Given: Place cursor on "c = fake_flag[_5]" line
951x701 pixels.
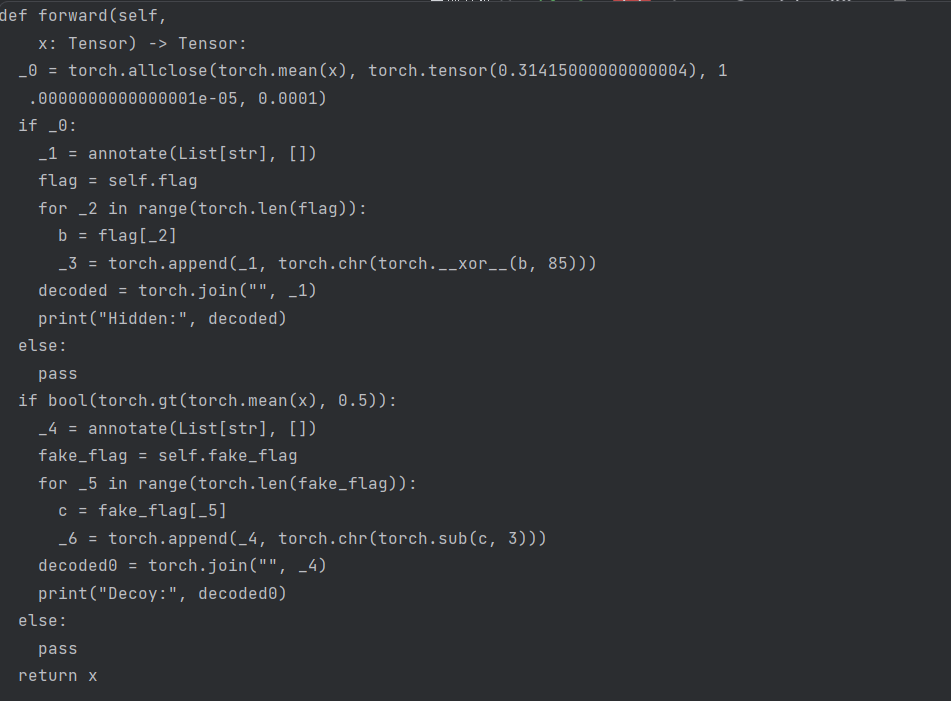Looking at the screenshot, I should 143,511.
